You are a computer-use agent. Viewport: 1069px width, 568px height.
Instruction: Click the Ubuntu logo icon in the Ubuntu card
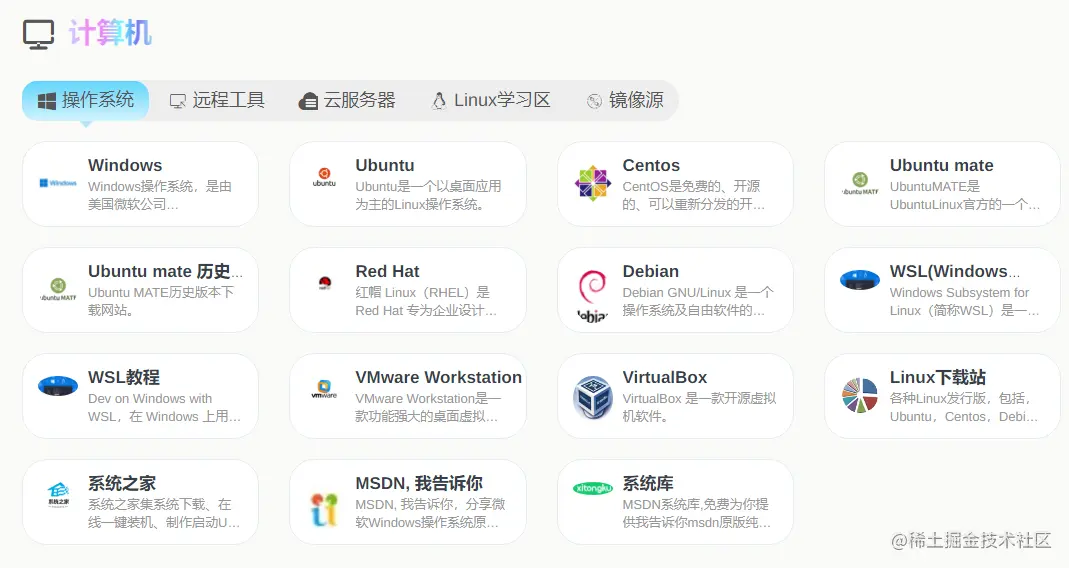tap(325, 177)
